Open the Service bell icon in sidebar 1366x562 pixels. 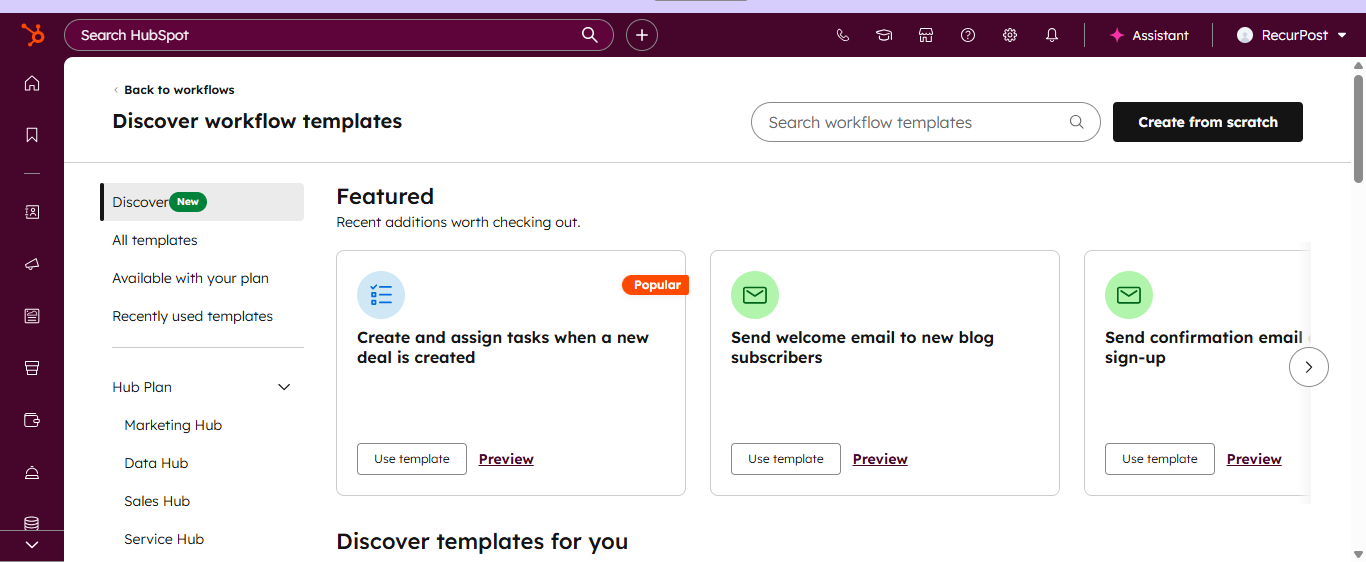pyautogui.click(x=32, y=472)
